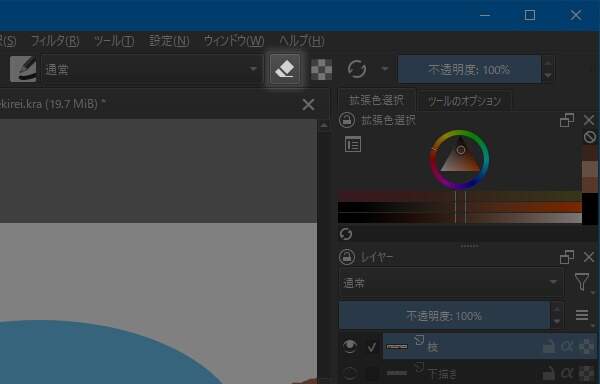This screenshot has height=384, width=600.
Task: Open the ウィンドウ(W) menu
Action: [x=234, y=41]
